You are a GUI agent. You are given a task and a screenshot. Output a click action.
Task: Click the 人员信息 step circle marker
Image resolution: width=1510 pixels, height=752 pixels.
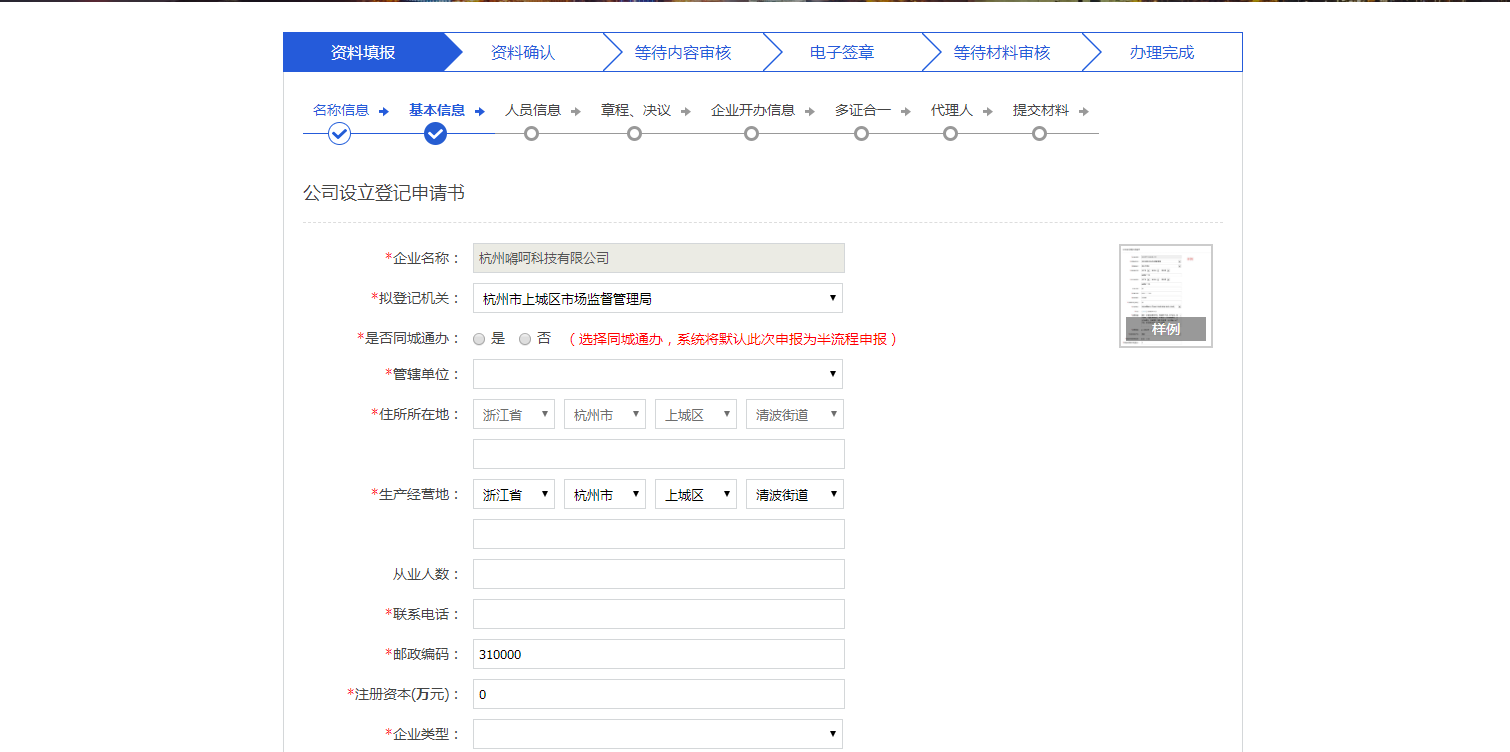(531, 134)
